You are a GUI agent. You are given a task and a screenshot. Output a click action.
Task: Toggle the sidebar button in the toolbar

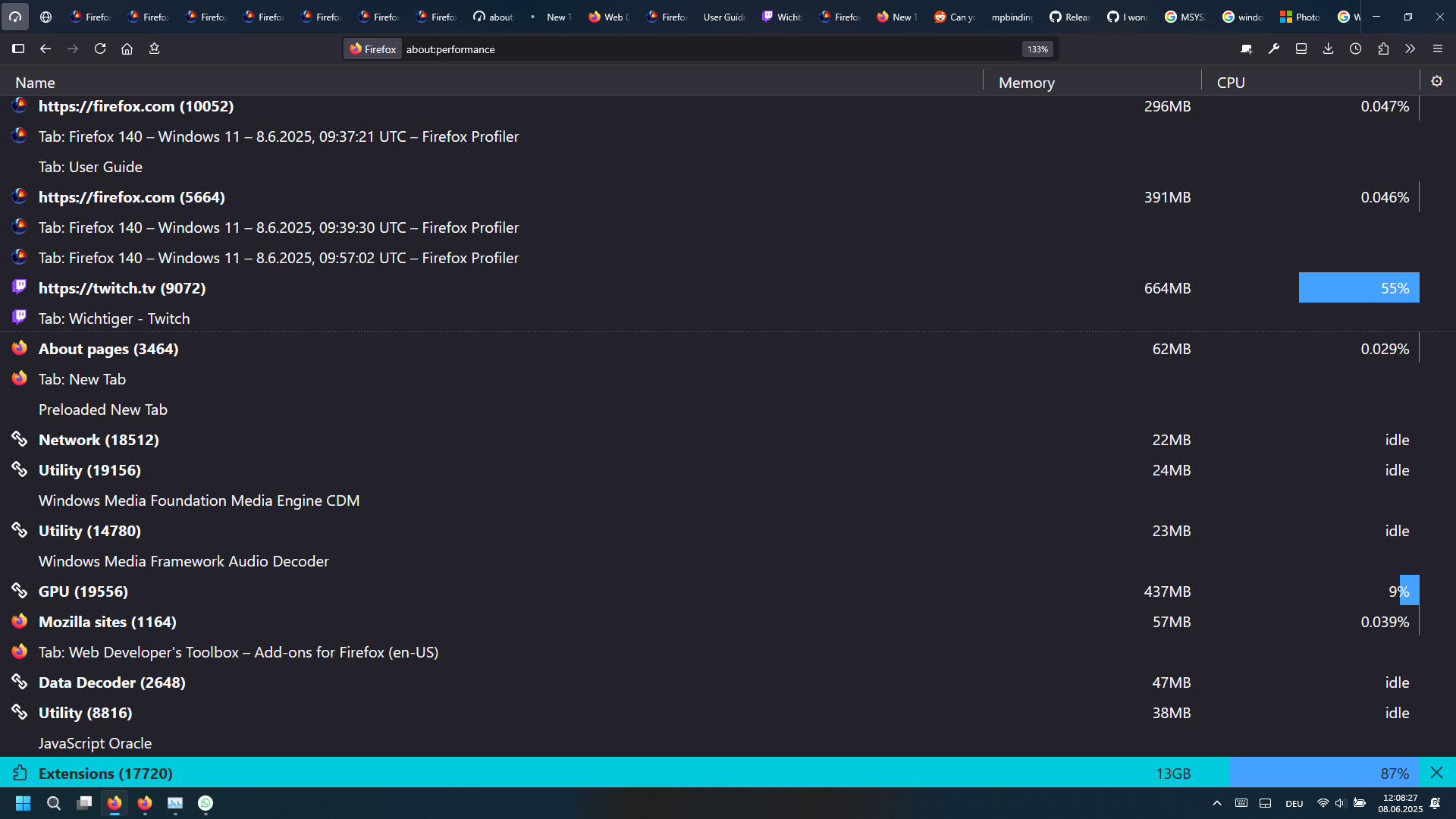point(18,49)
